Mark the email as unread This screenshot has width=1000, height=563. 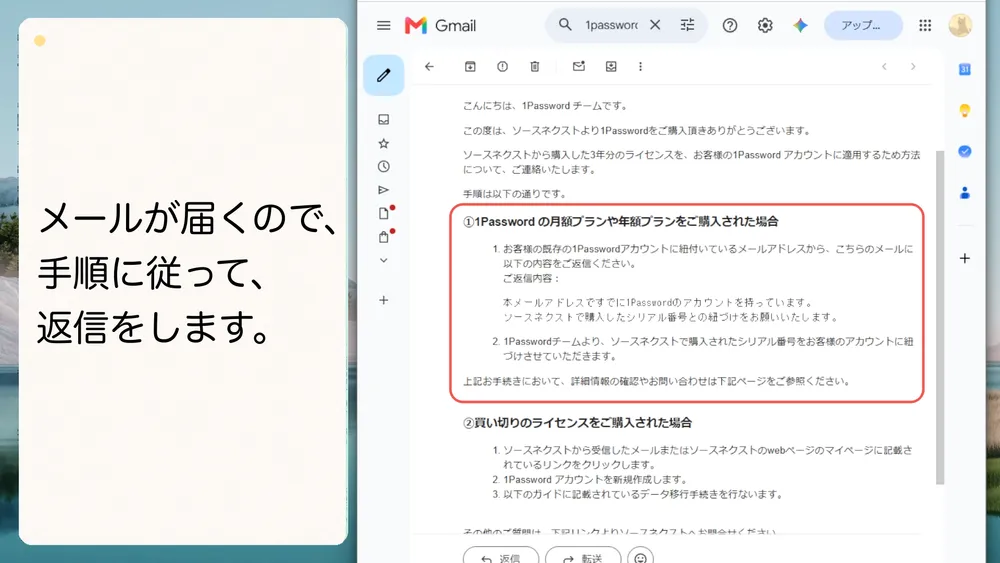(578, 66)
